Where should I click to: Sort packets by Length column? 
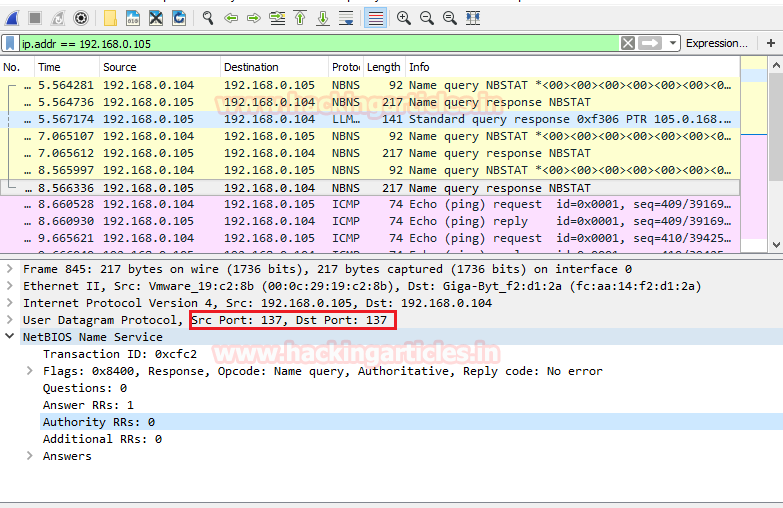click(384, 67)
